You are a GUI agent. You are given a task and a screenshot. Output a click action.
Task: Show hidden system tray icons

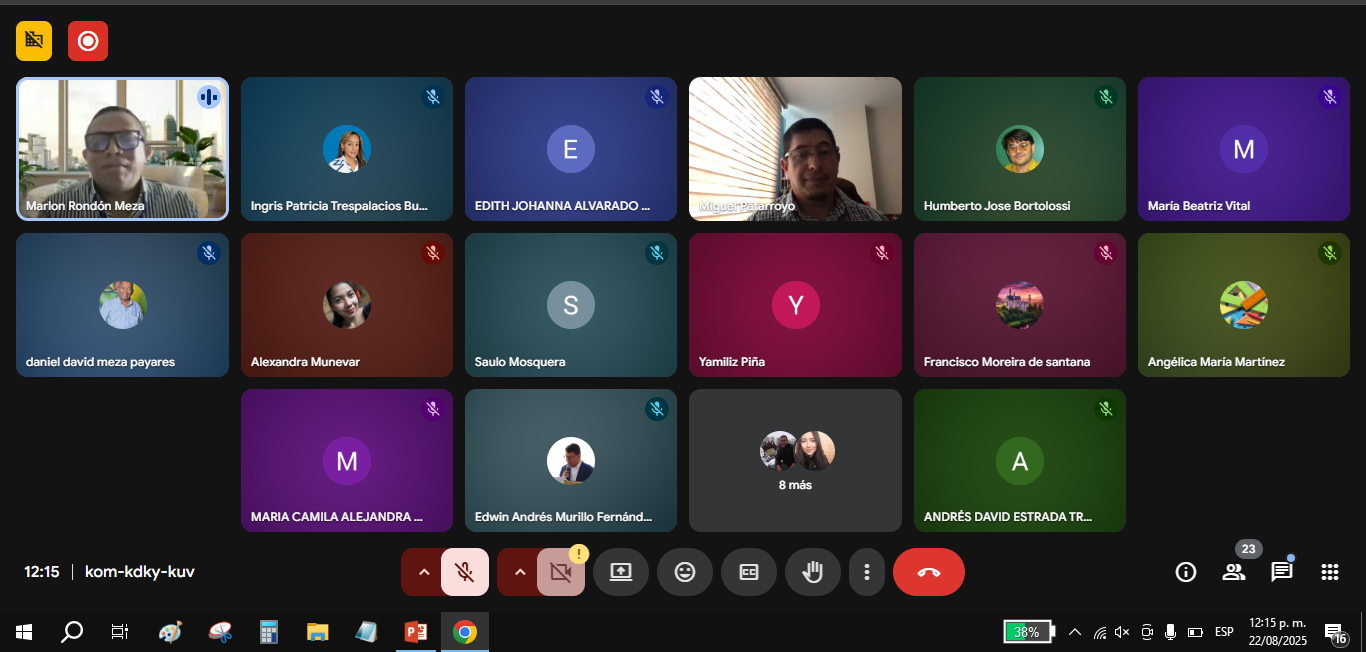(x=1075, y=632)
